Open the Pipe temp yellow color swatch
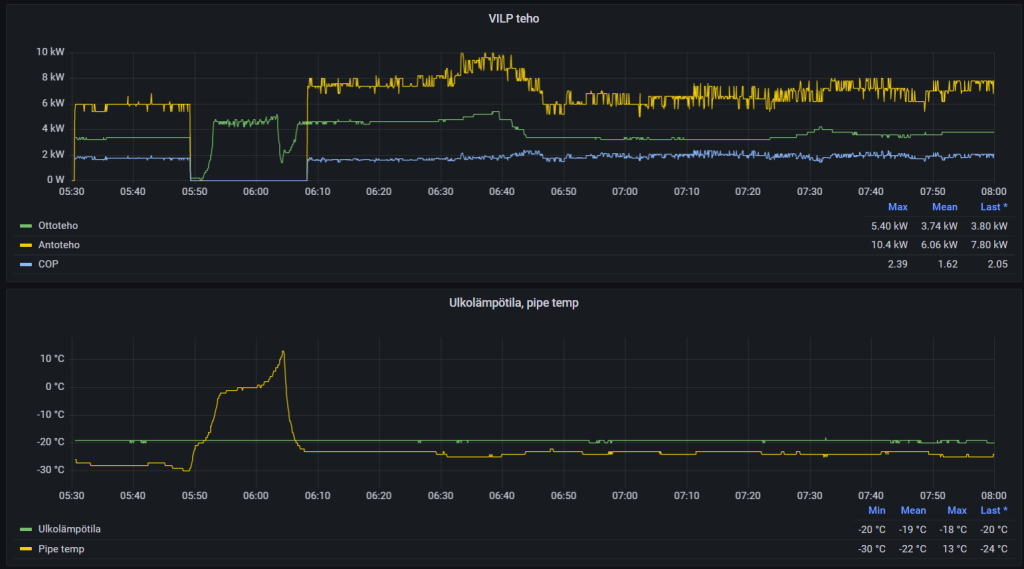 25,549
